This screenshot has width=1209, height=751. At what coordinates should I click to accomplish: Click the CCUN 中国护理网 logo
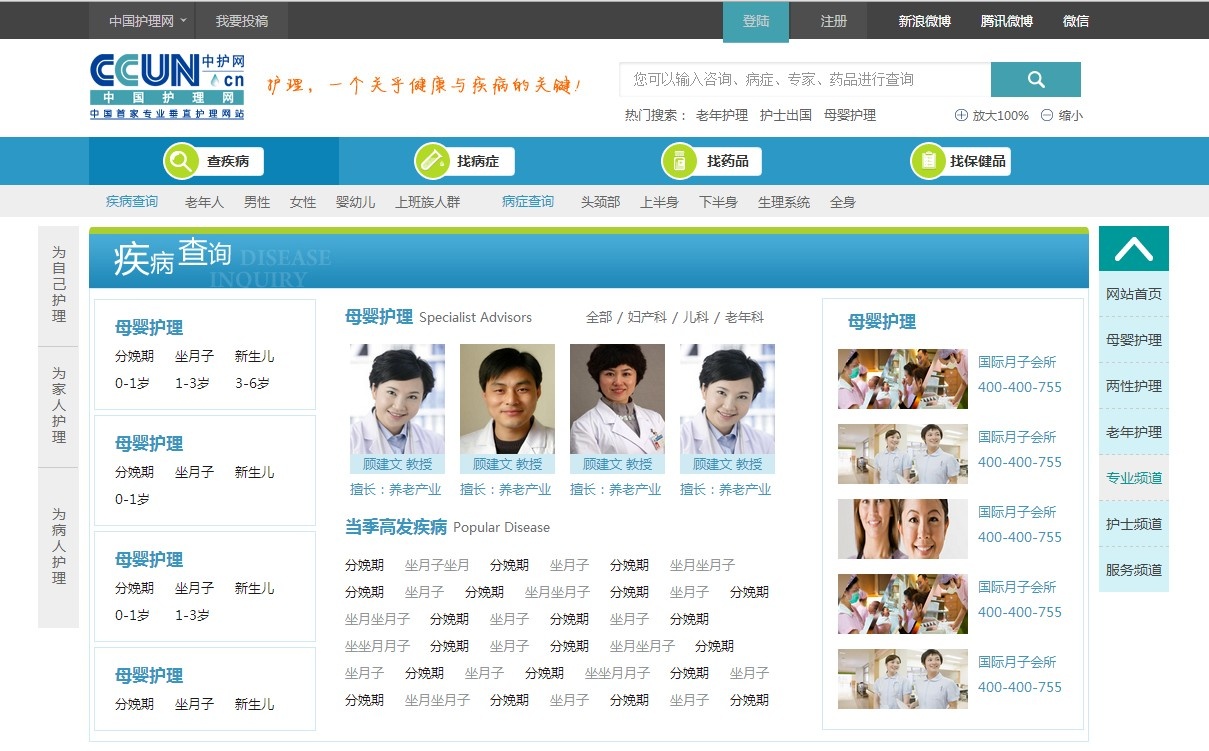pos(167,86)
